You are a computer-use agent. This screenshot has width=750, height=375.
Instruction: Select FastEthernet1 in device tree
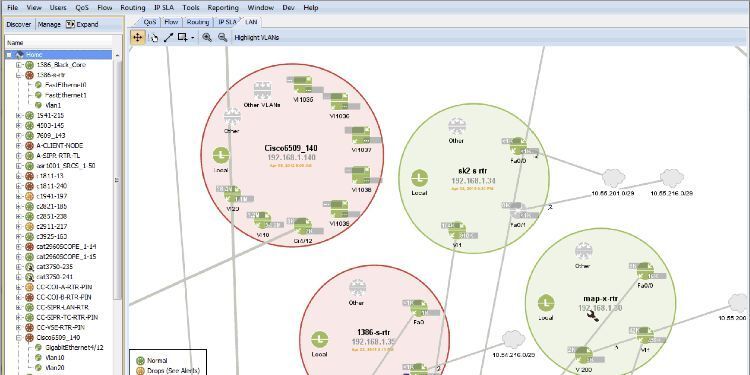tap(66, 95)
